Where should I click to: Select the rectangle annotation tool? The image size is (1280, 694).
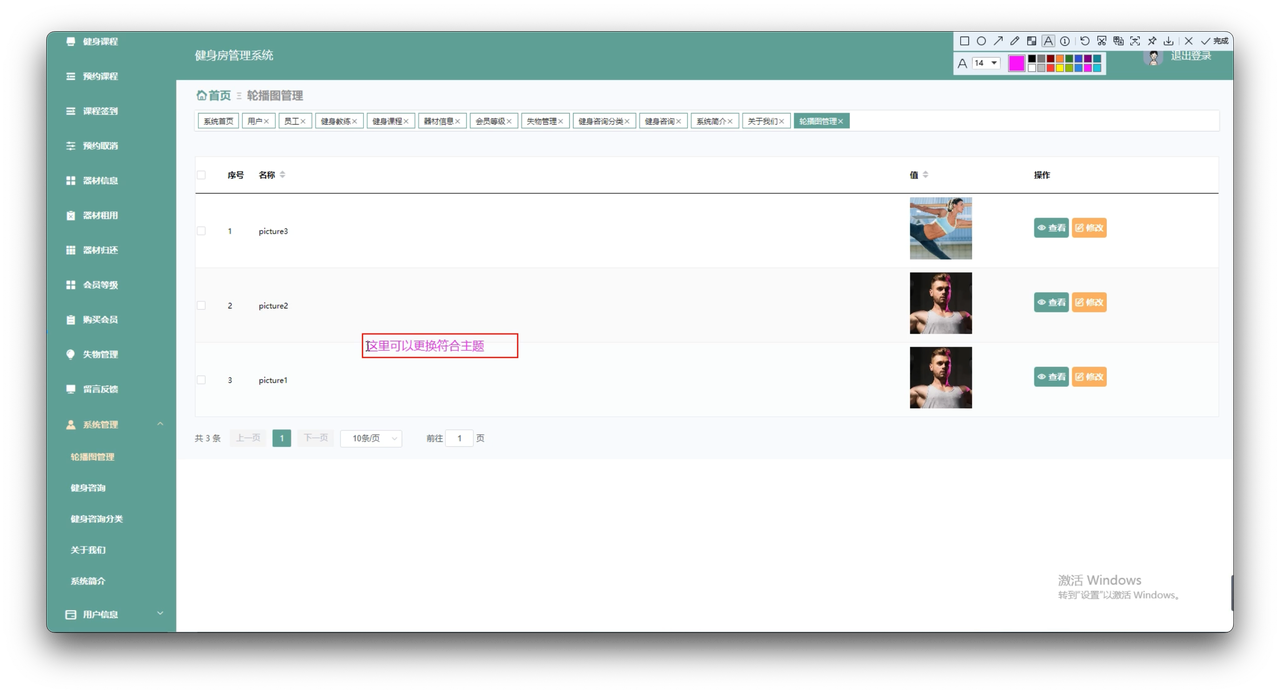pos(964,41)
